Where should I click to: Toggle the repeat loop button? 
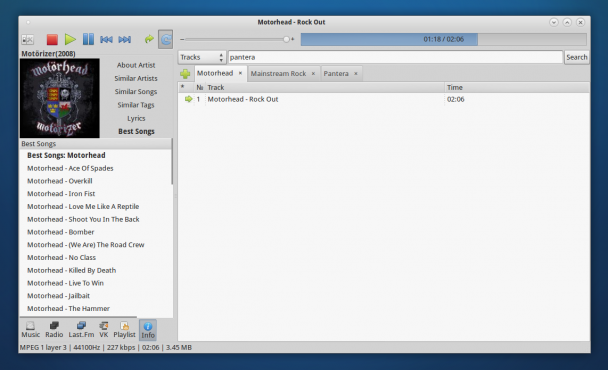click(166, 39)
